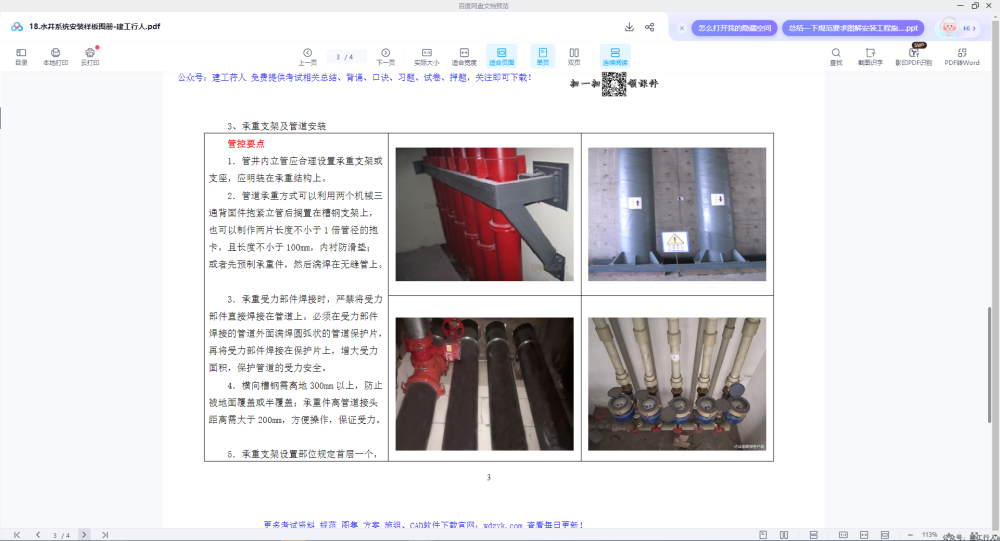The height and width of the screenshot is (541, 1000).
Task: Click actual size 1:1 icon in status bar
Action: (843, 535)
